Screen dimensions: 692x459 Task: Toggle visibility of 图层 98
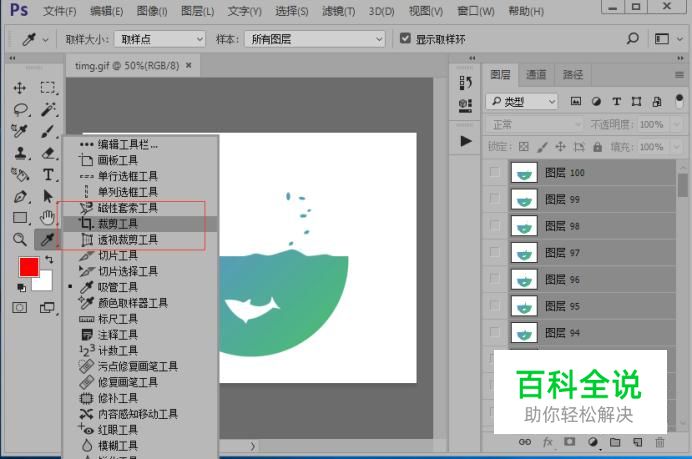click(495, 226)
